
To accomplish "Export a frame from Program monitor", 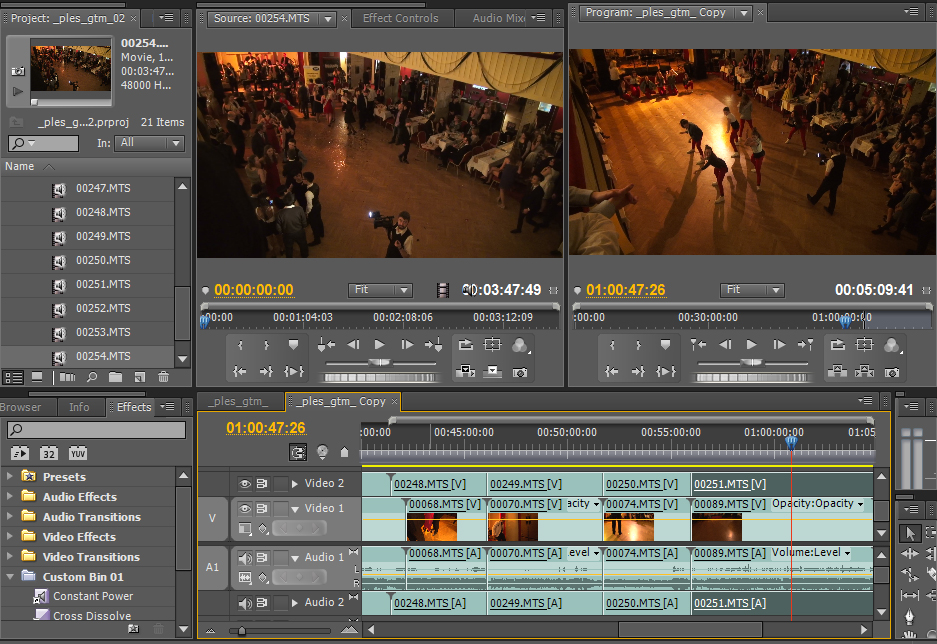I will 892,372.
